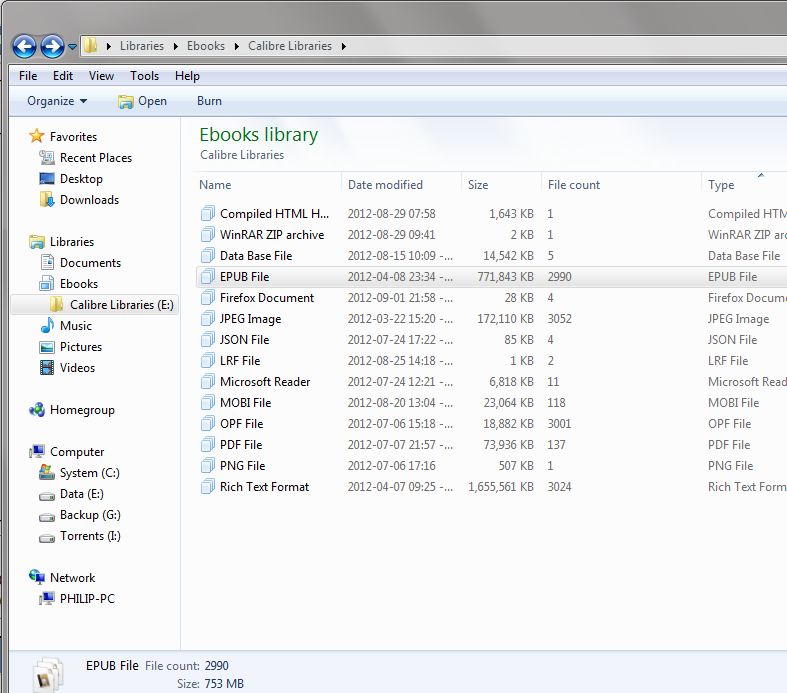Sort by the Size column header

(x=478, y=185)
